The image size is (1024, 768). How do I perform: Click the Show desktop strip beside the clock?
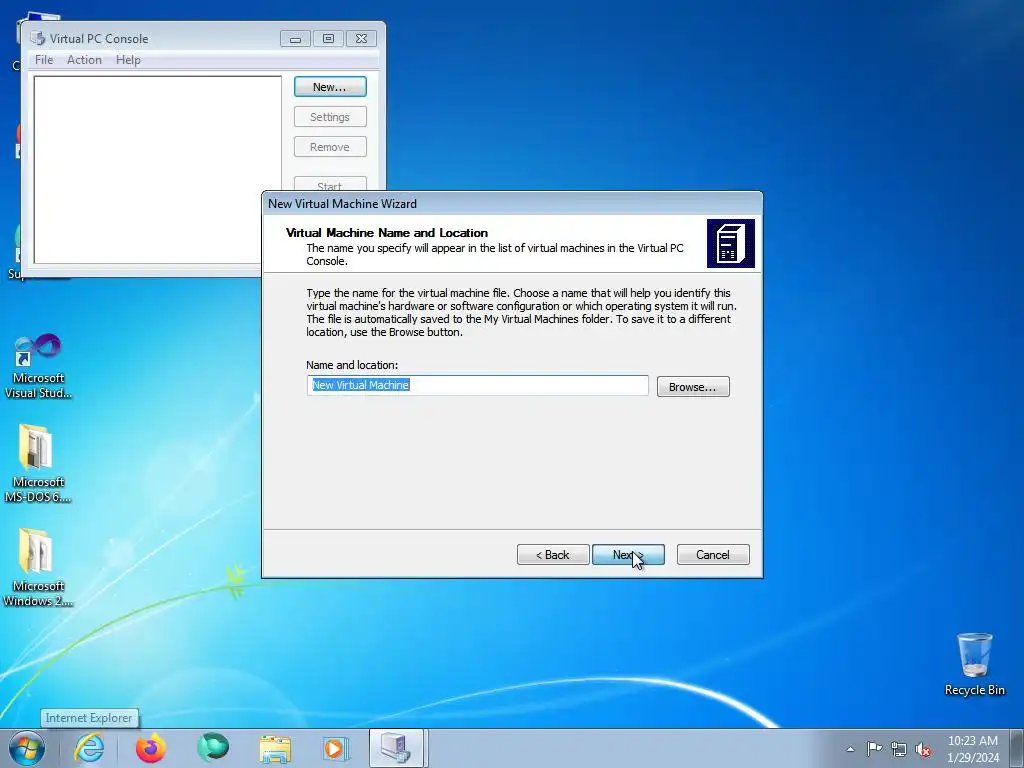click(1017, 748)
